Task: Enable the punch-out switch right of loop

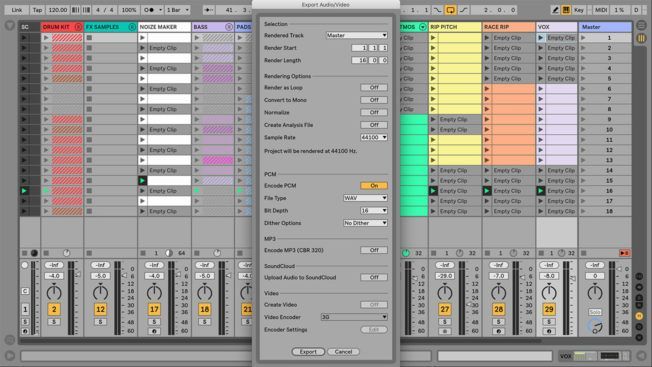Action: tap(463, 10)
